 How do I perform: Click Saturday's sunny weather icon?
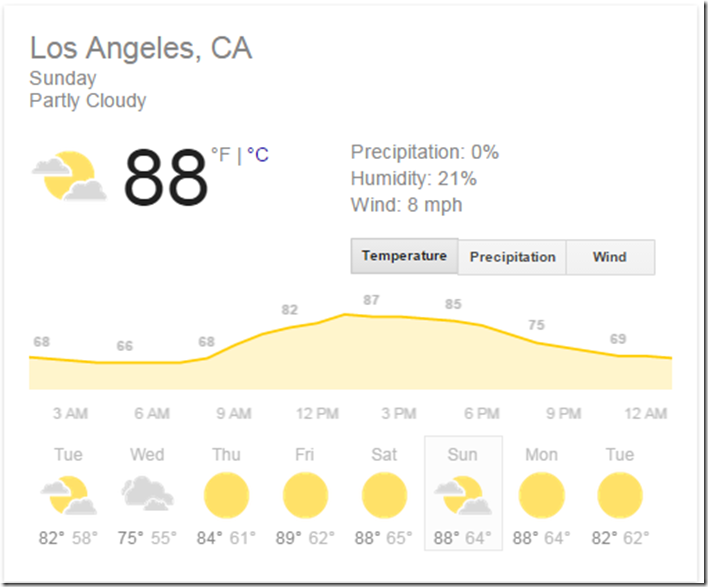(x=384, y=495)
